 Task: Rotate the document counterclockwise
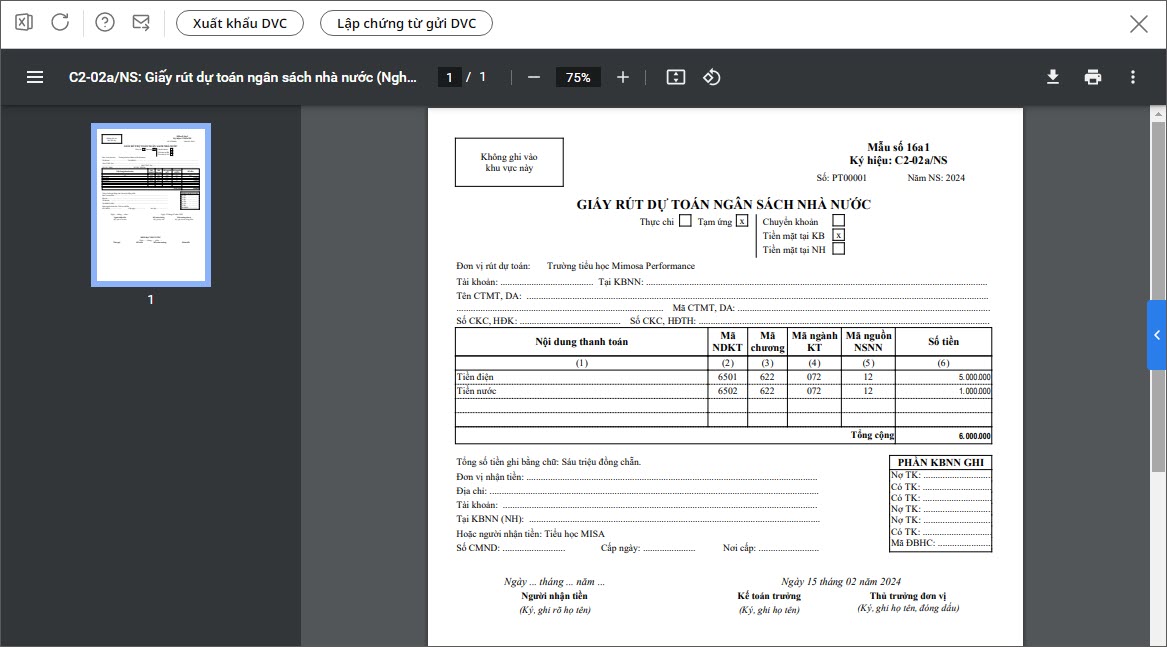click(x=712, y=77)
